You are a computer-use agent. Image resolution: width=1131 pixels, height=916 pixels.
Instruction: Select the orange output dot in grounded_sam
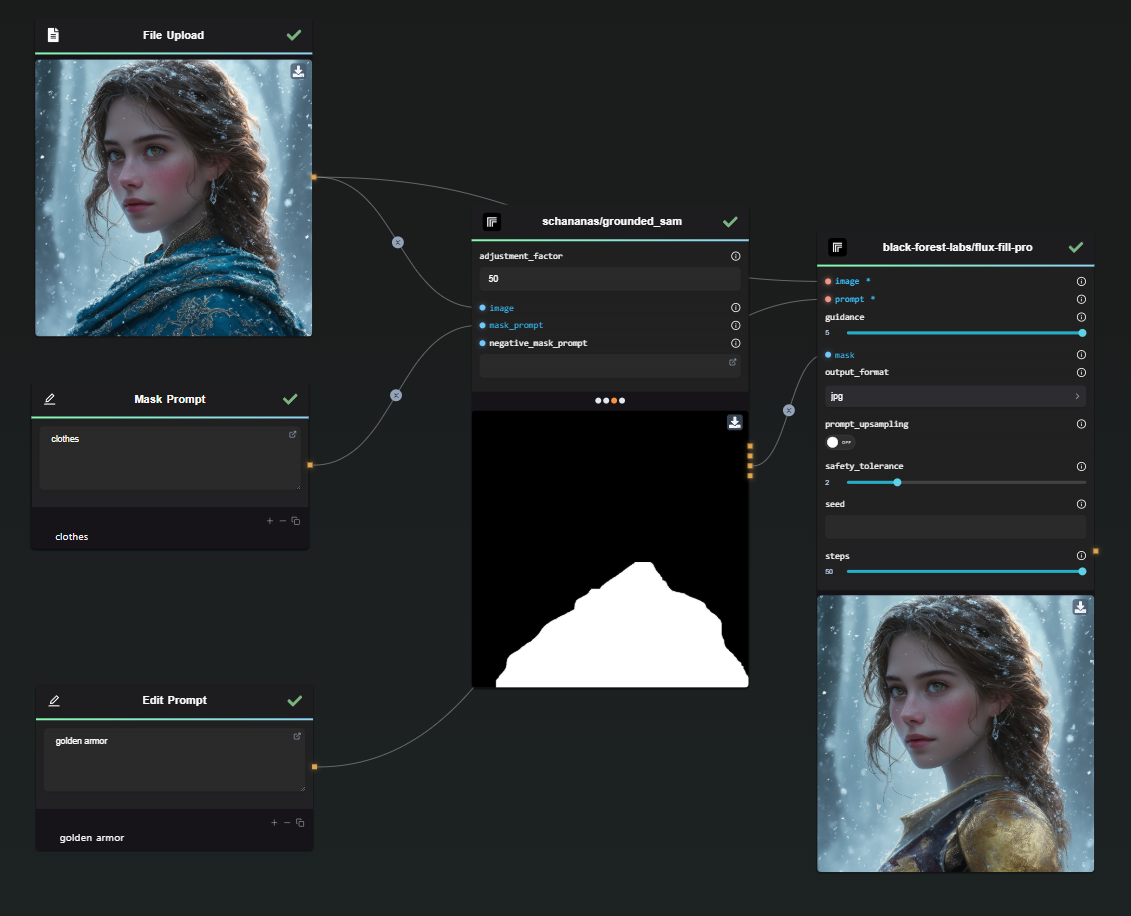point(614,400)
